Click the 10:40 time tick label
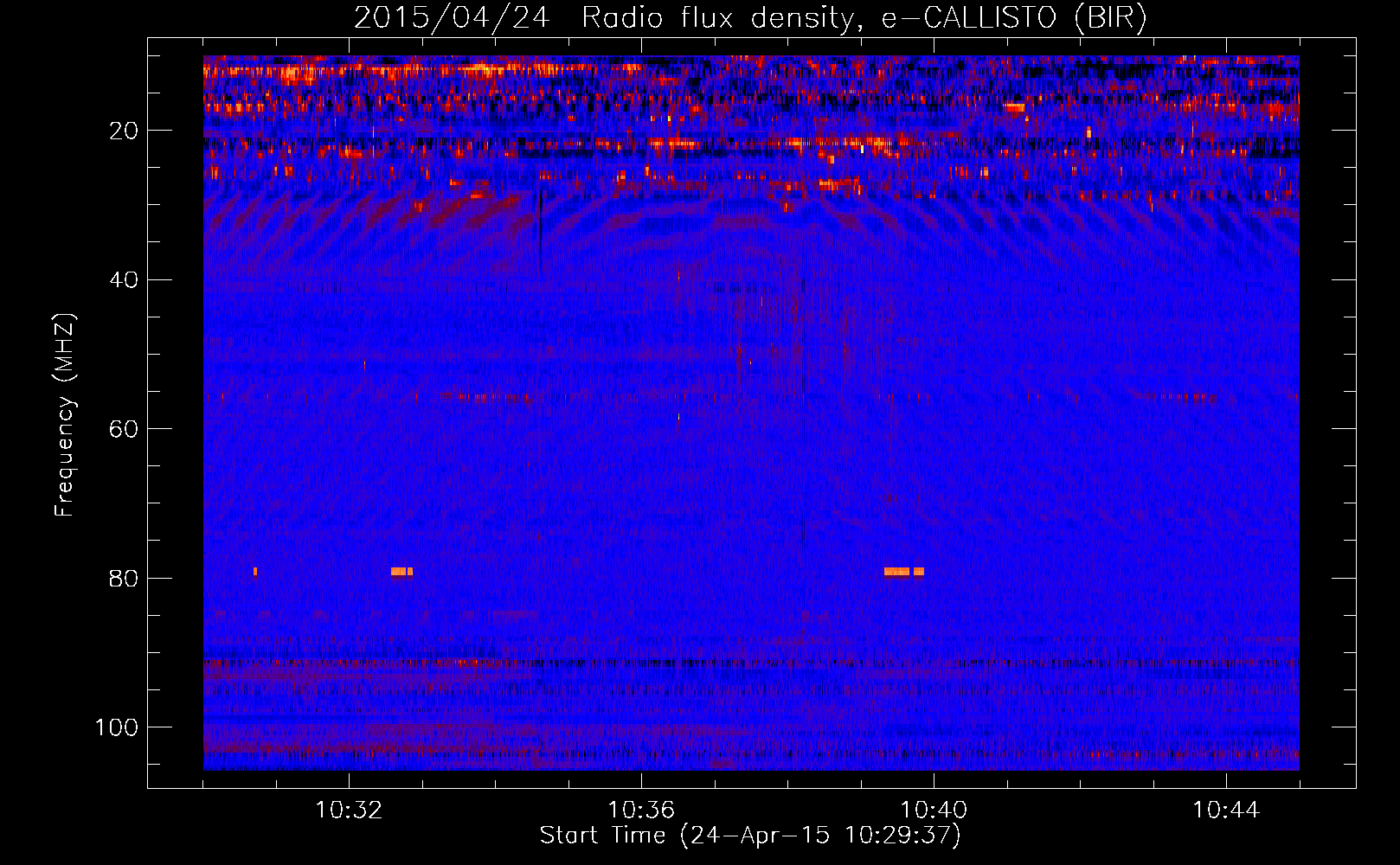This screenshot has height=865, width=1400. tap(934, 811)
